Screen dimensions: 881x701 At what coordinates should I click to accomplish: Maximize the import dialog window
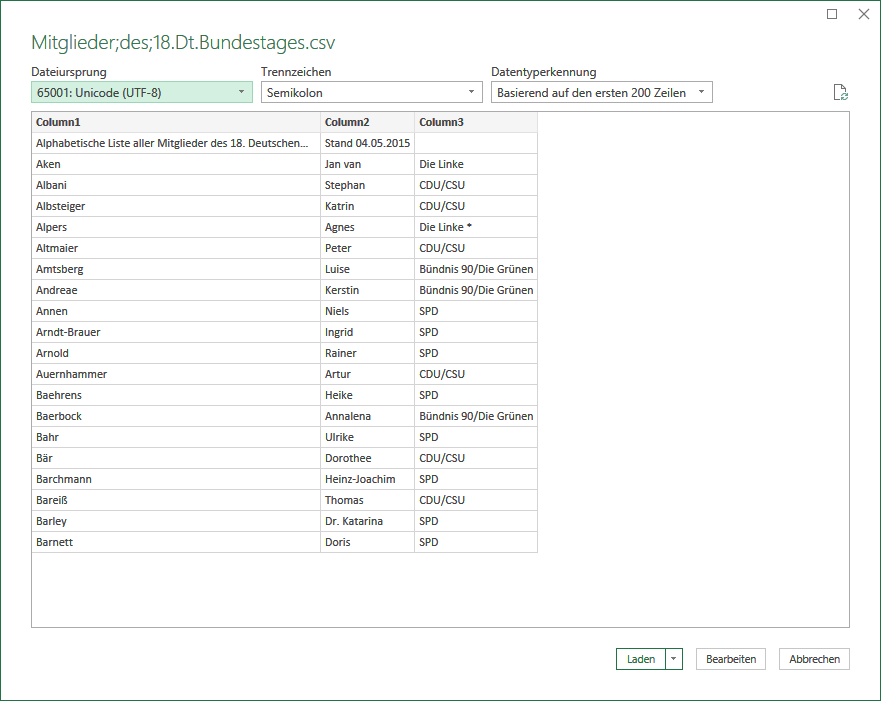[x=832, y=14]
